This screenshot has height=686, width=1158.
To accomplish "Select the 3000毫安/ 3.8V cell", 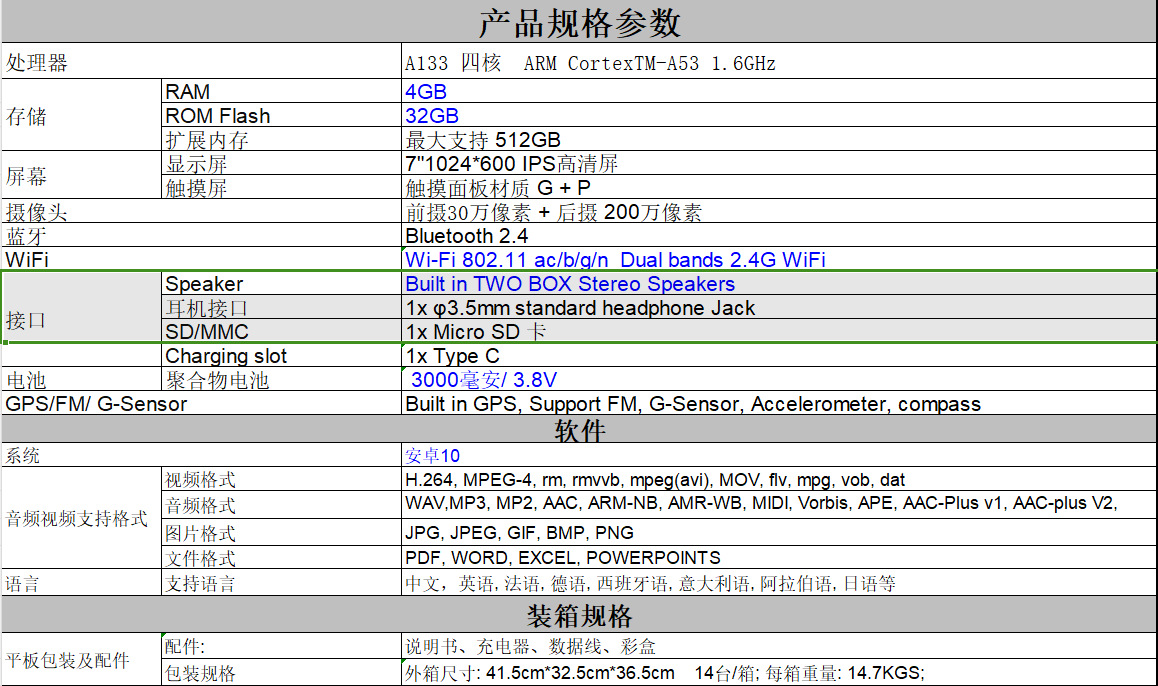I will [x=779, y=379].
